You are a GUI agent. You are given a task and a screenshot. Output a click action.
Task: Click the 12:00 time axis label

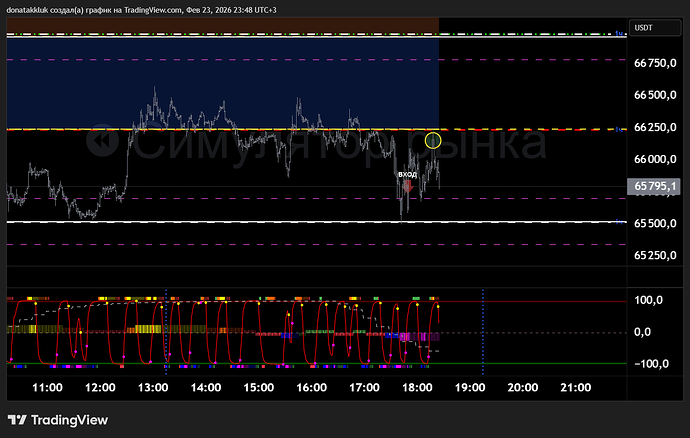[100, 387]
